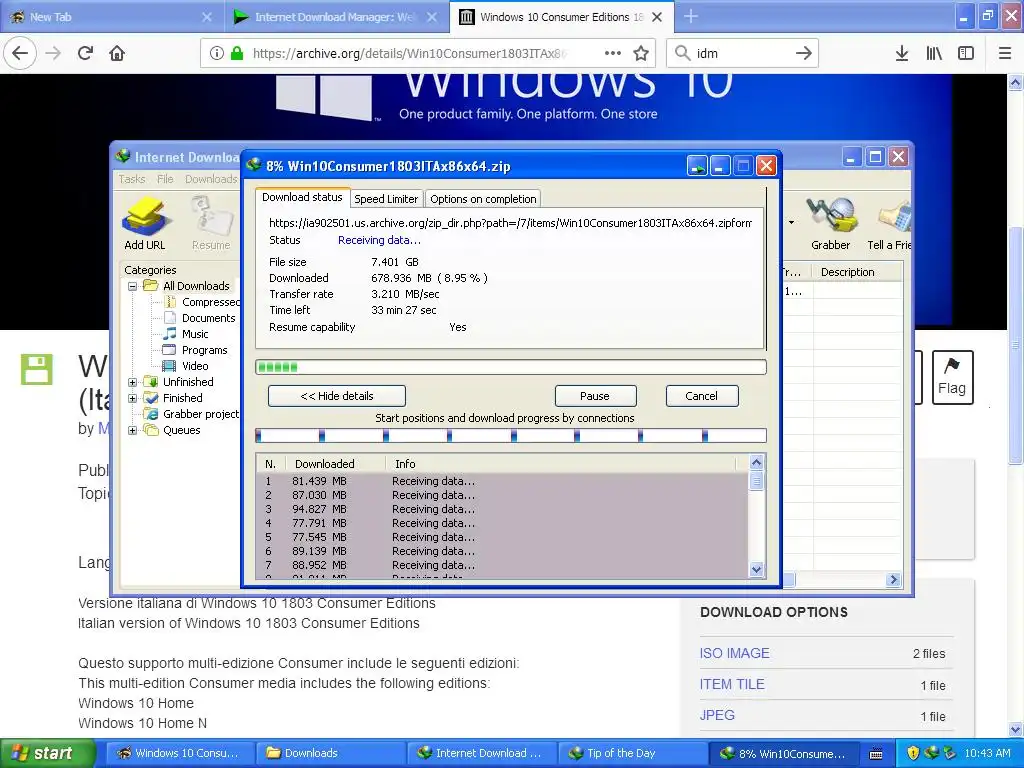The image size is (1024, 768).
Task: Select Grabber projects in IDM tree
Action: 193,414
